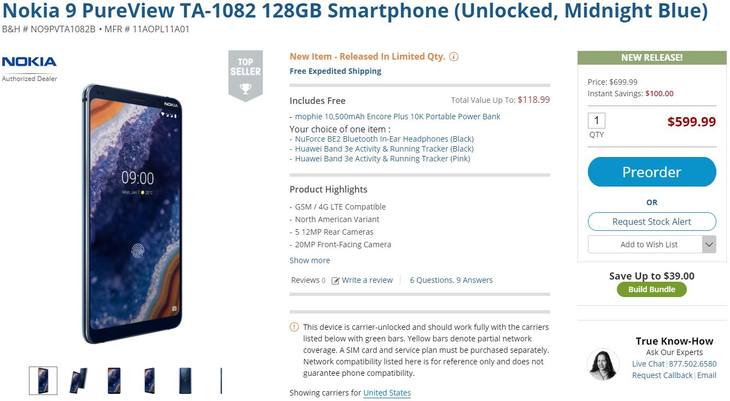
Task: Click the Top Seller trophy badge
Action: coord(245,75)
